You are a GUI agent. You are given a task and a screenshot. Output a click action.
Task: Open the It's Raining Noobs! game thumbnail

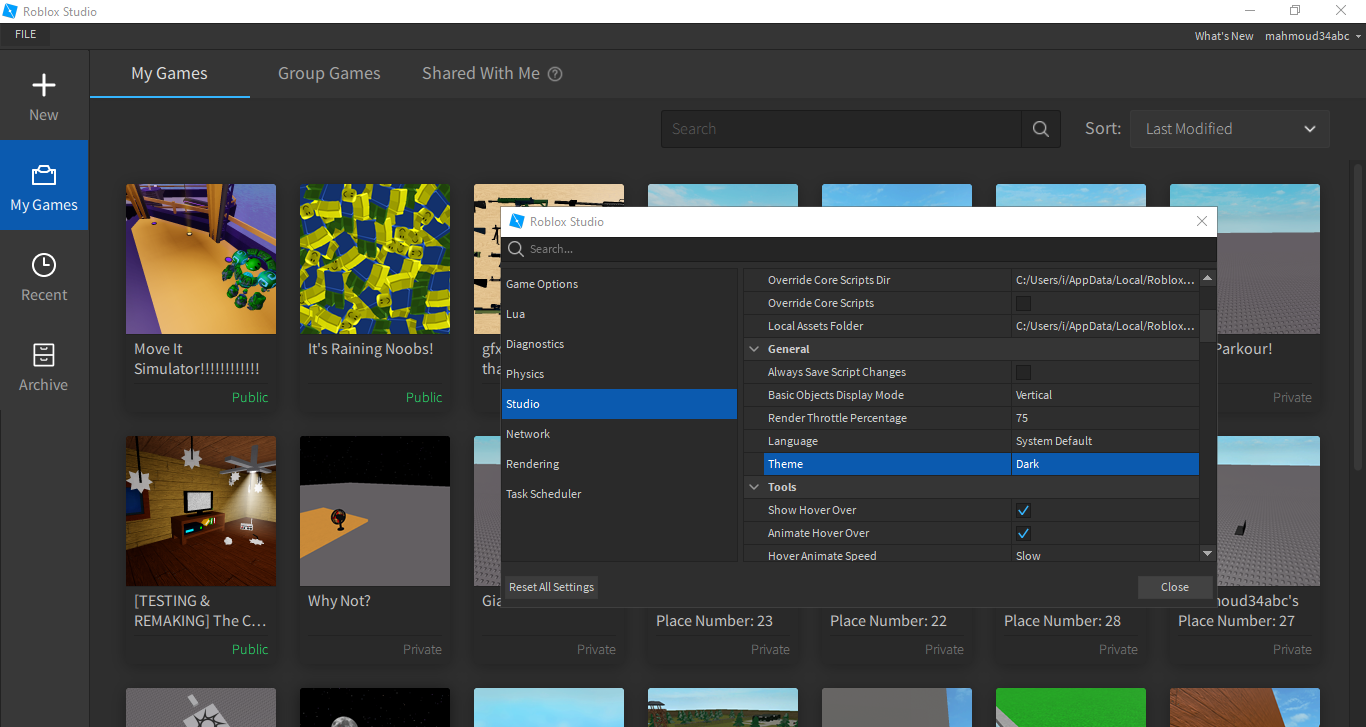(374, 258)
